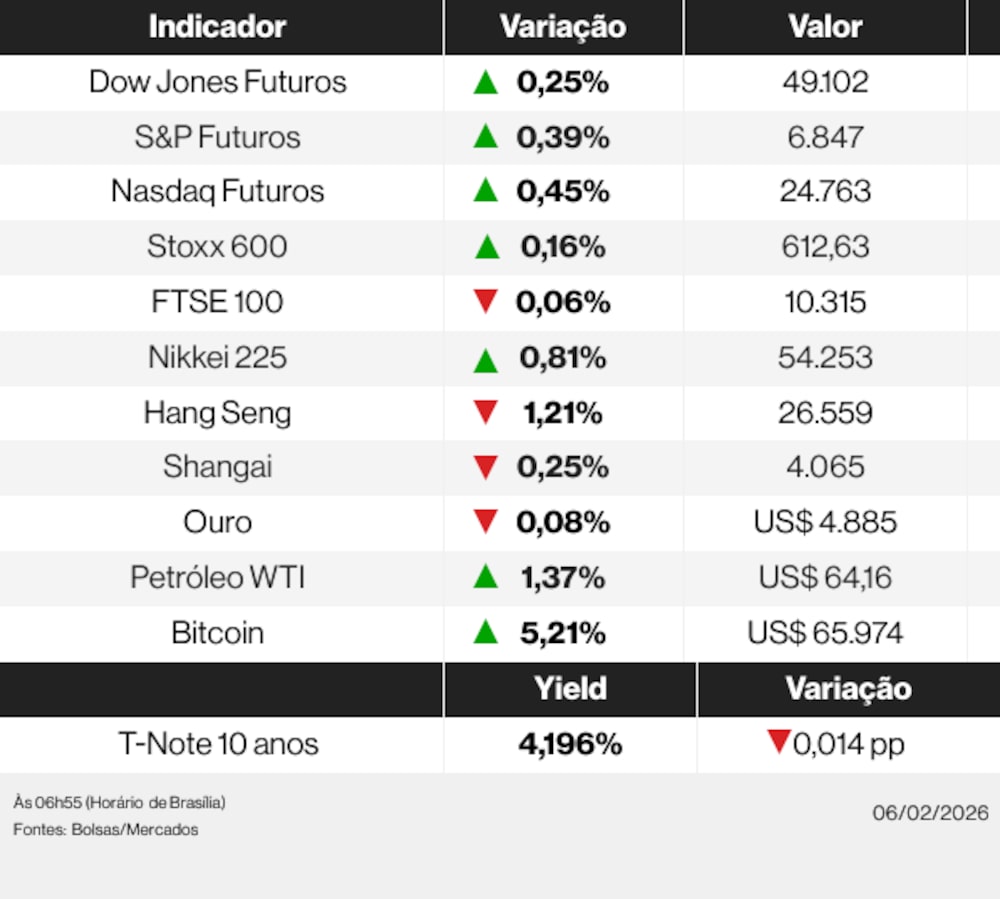Click the red down arrow in Shangai row
Screen dimensions: 1000x899
tap(486, 466)
